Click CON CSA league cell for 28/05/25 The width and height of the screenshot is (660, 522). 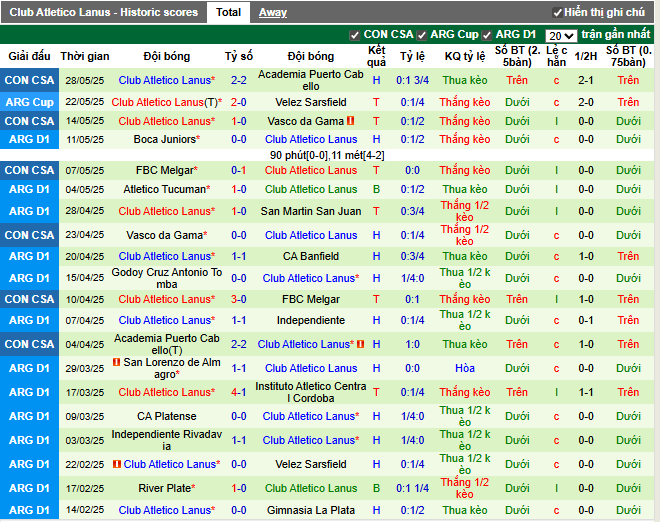tap(29, 80)
